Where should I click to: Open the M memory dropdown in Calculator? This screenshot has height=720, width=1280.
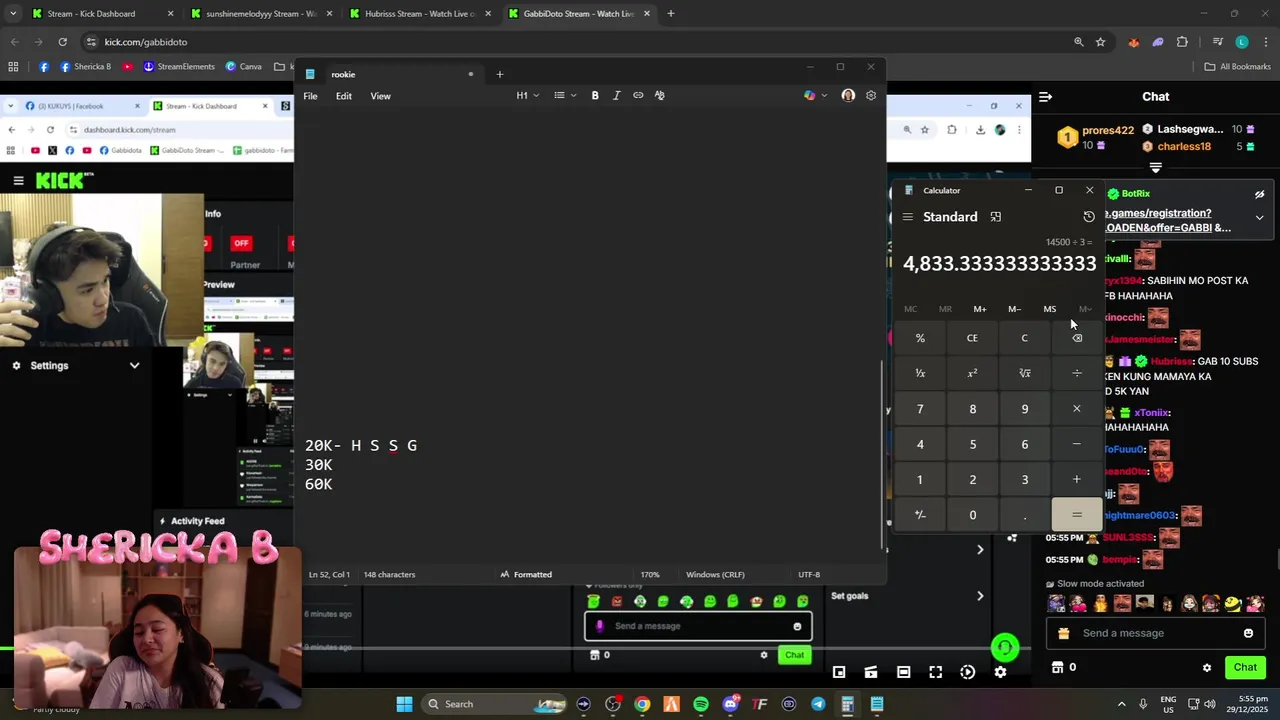(1085, 309)
